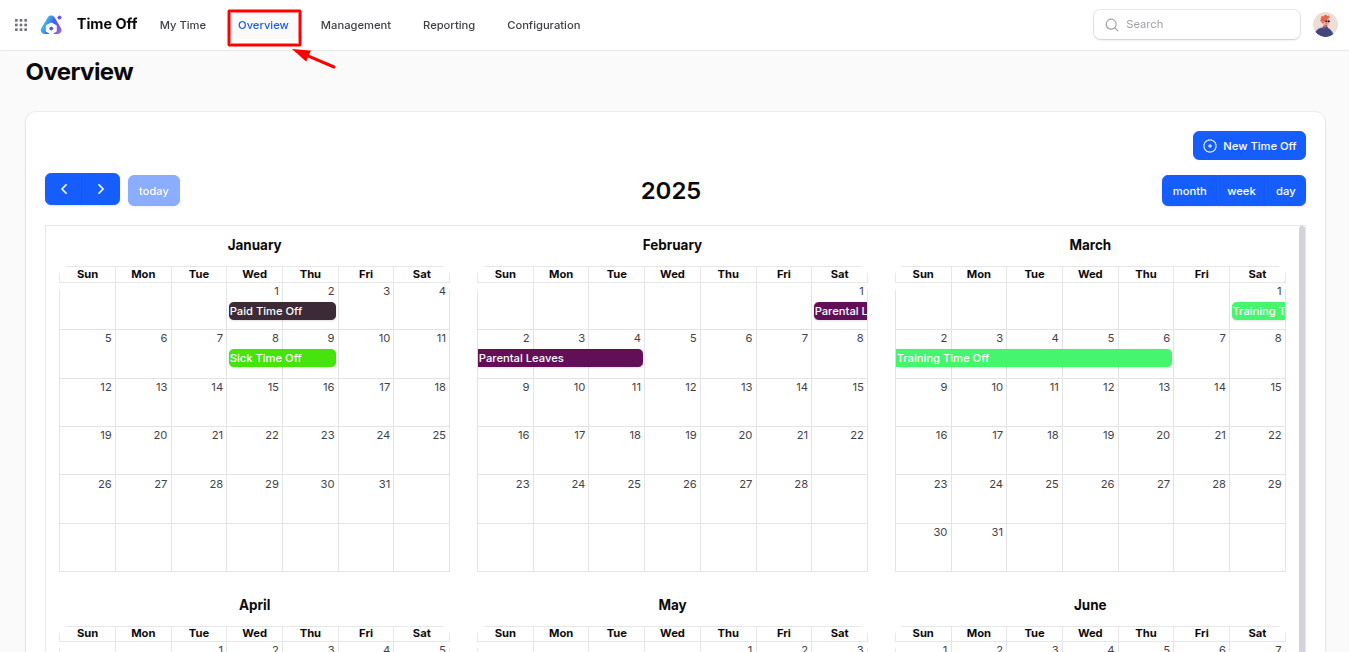The image size is (1349, 652).
Task: Open the apps grid launcher icon
Action: [x=21, y=25]
